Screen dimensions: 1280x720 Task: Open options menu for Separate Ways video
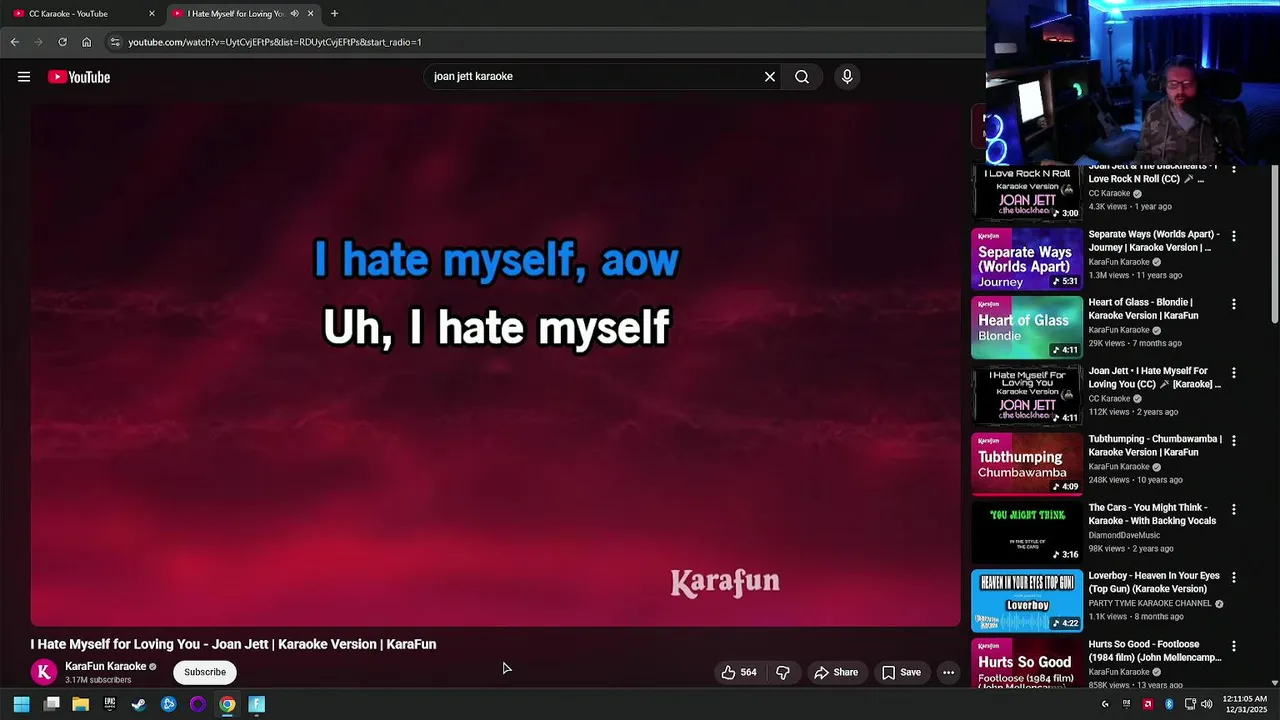(x=1234, y=236)
